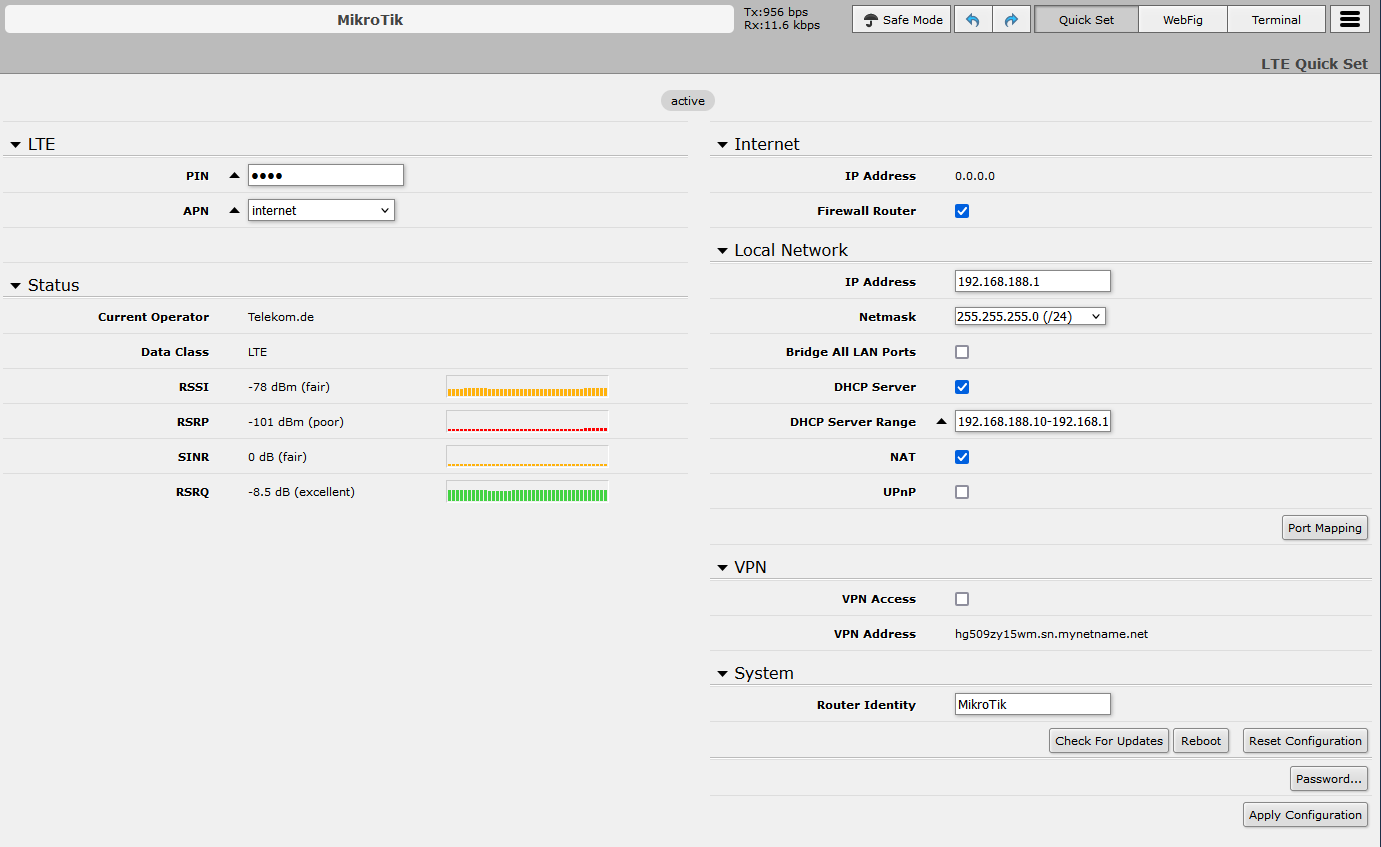Enable the VPN Access checkbox
Viewport: 1381px width, 847px height.
(962, 599)
